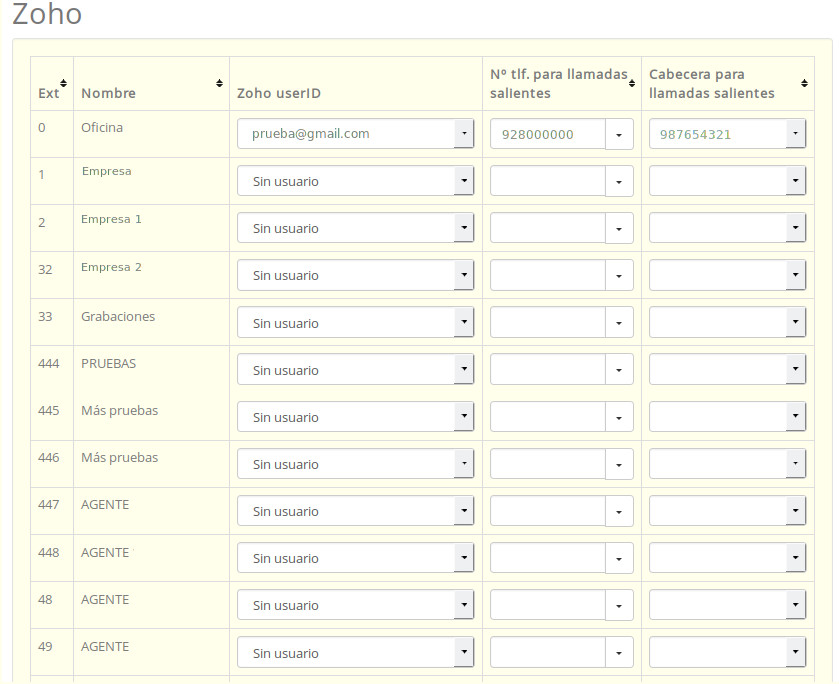The width and height of the screenshot is (839, 684).
Task: Open the user dropdown for AGENTE extension 48
Action: pos(463,604)
